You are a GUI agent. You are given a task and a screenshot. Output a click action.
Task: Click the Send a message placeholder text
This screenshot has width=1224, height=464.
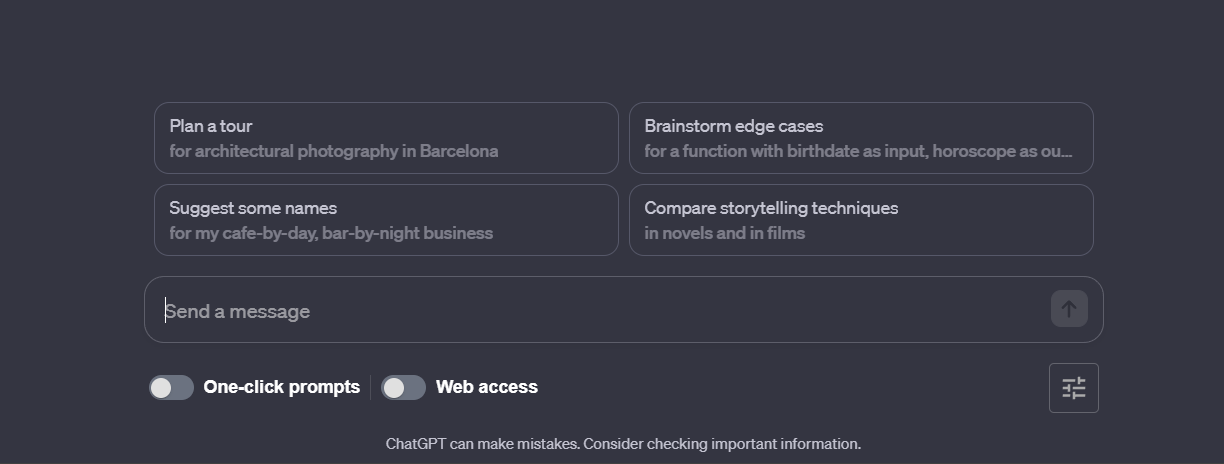point(238,311)
